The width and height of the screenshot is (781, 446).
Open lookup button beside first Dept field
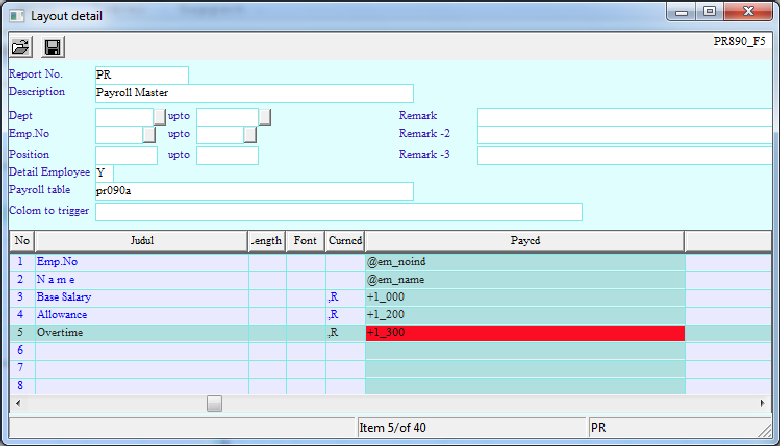point(159,117)
